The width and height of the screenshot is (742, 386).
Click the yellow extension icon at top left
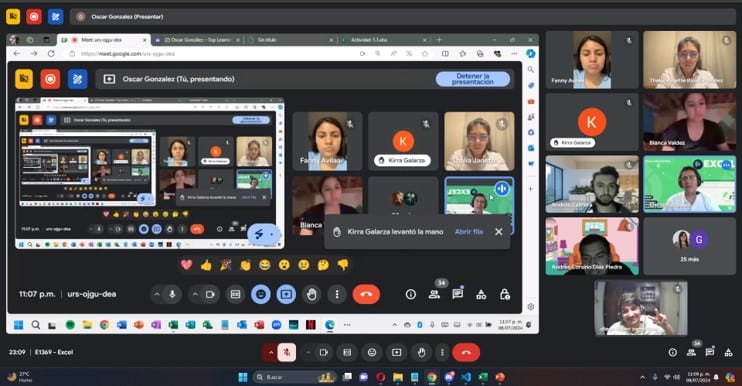coord(13,17)
